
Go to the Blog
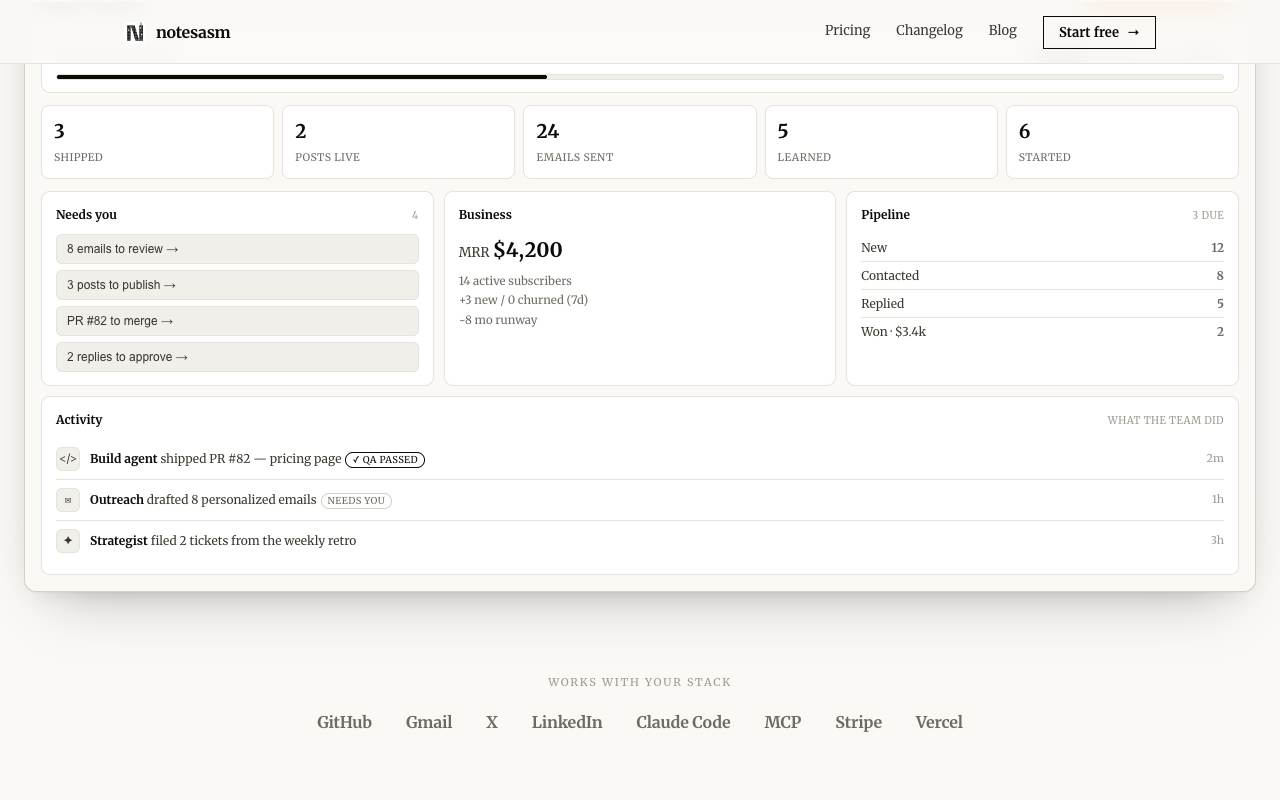point(1002,30)
